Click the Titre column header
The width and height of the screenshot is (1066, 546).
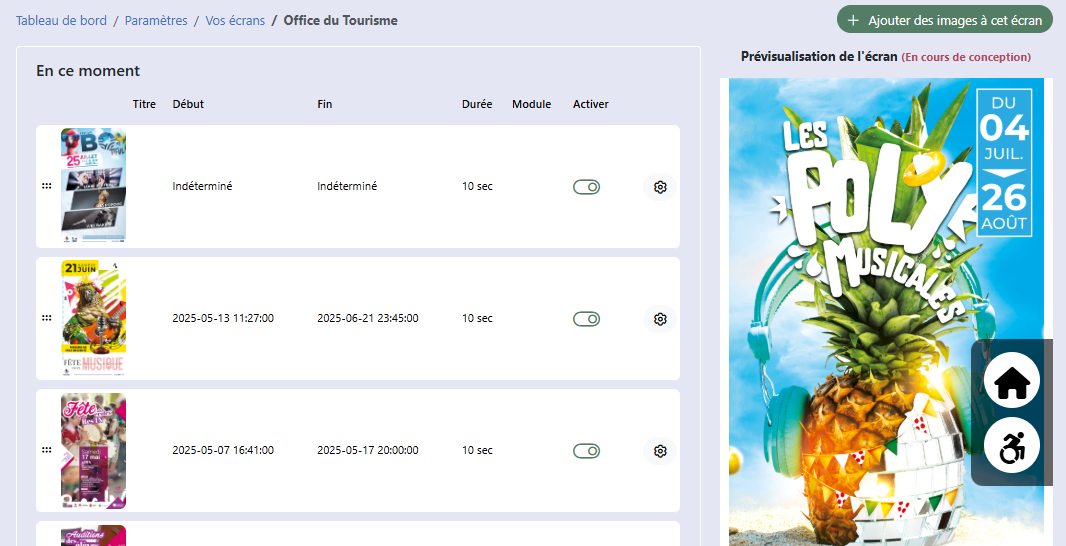[x=144, y=104]
